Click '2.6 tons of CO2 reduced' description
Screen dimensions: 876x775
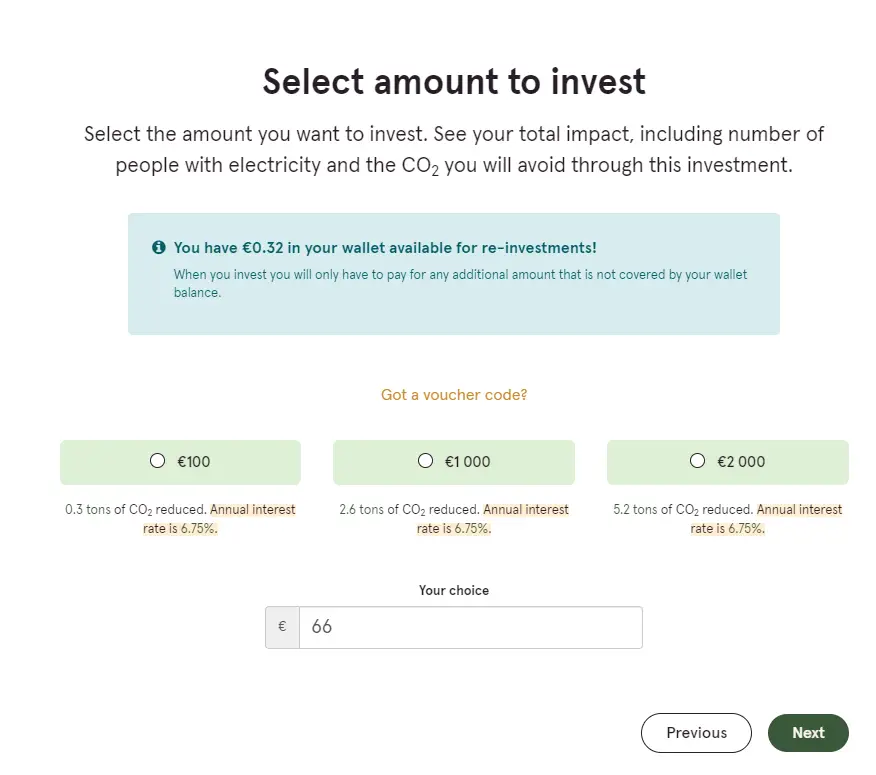[x=410, y=510]
